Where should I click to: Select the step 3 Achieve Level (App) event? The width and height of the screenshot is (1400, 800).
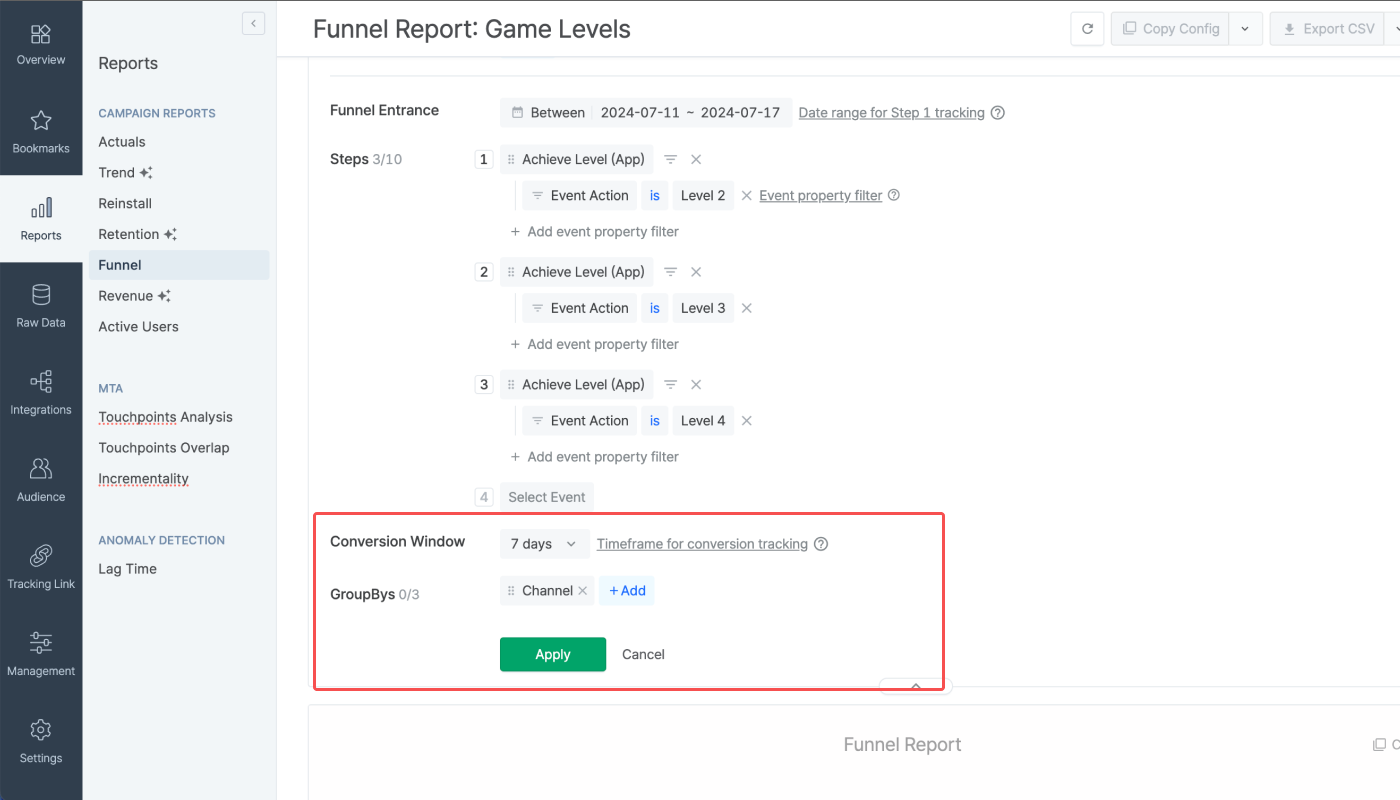pos(576,385)
